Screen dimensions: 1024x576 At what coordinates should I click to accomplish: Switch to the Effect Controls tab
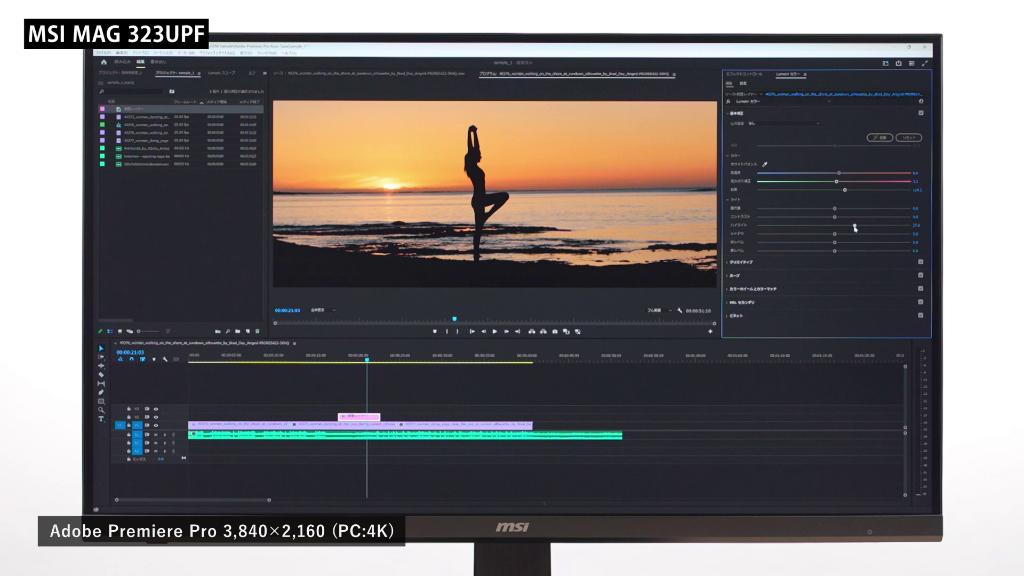pos(743,74)
